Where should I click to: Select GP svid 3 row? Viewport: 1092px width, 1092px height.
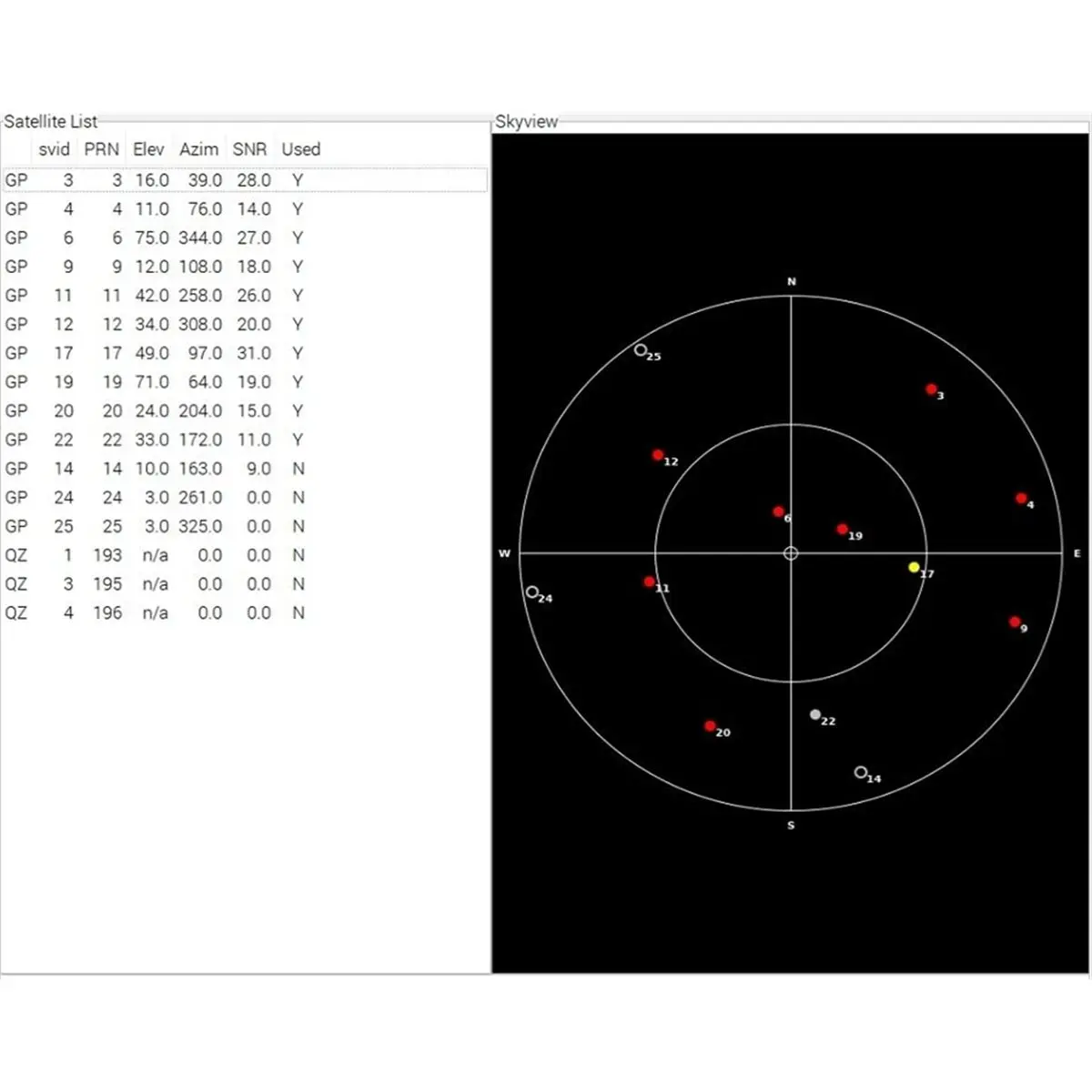[245, 180]
